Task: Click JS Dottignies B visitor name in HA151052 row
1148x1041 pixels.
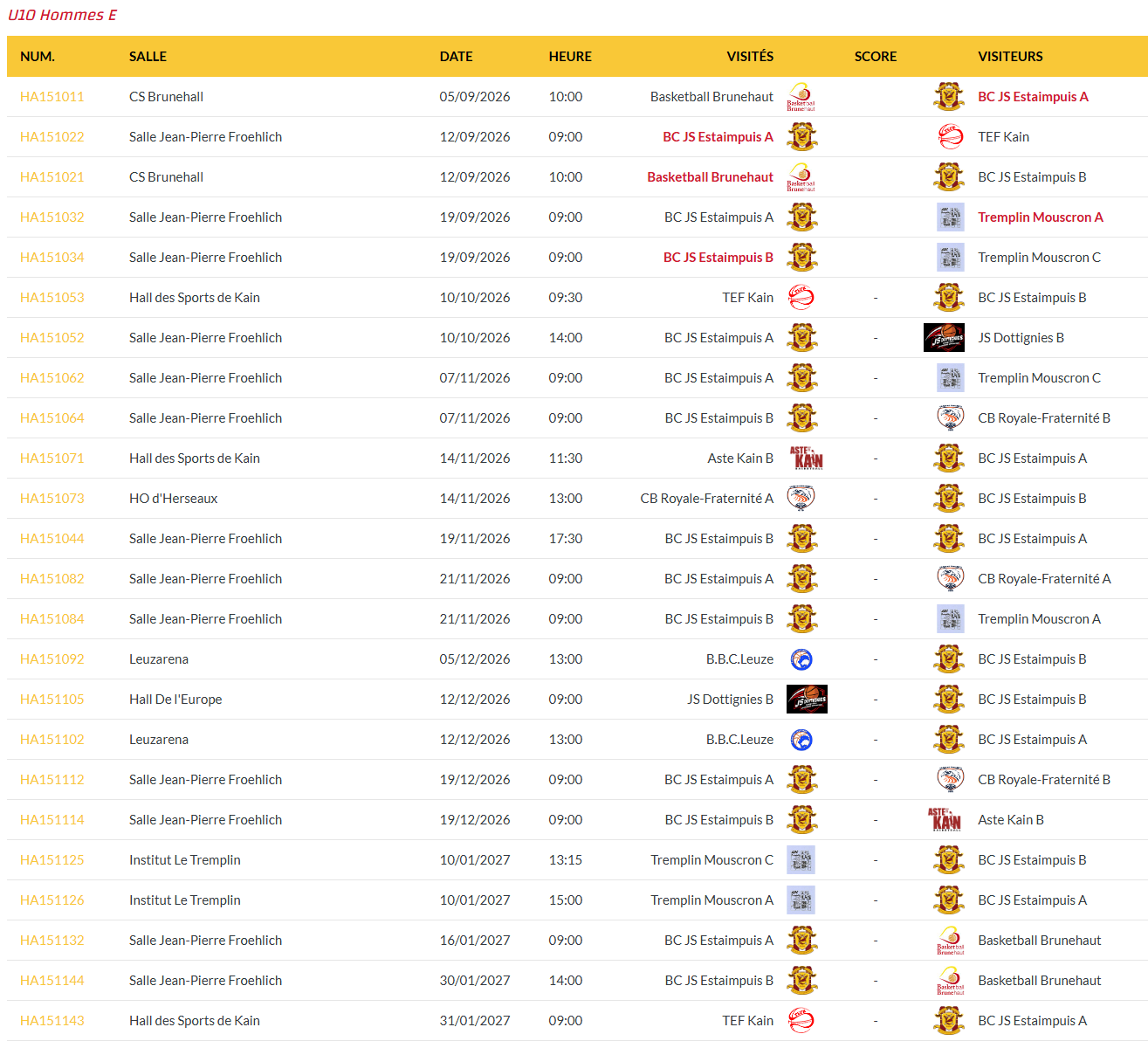Action: (x=1021, y=338)
